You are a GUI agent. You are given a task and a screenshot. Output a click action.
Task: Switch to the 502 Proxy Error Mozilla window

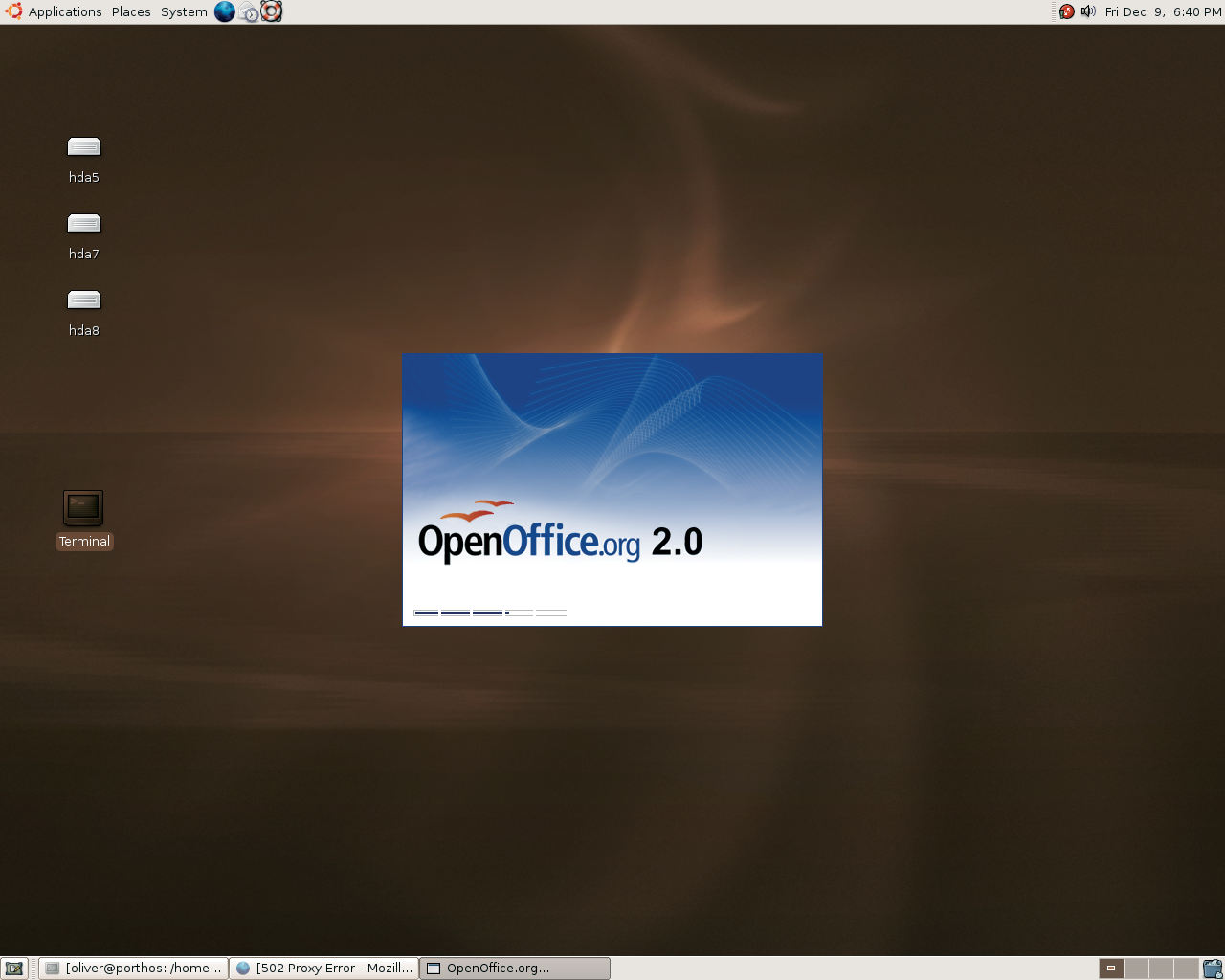click(x=324, y=969)
